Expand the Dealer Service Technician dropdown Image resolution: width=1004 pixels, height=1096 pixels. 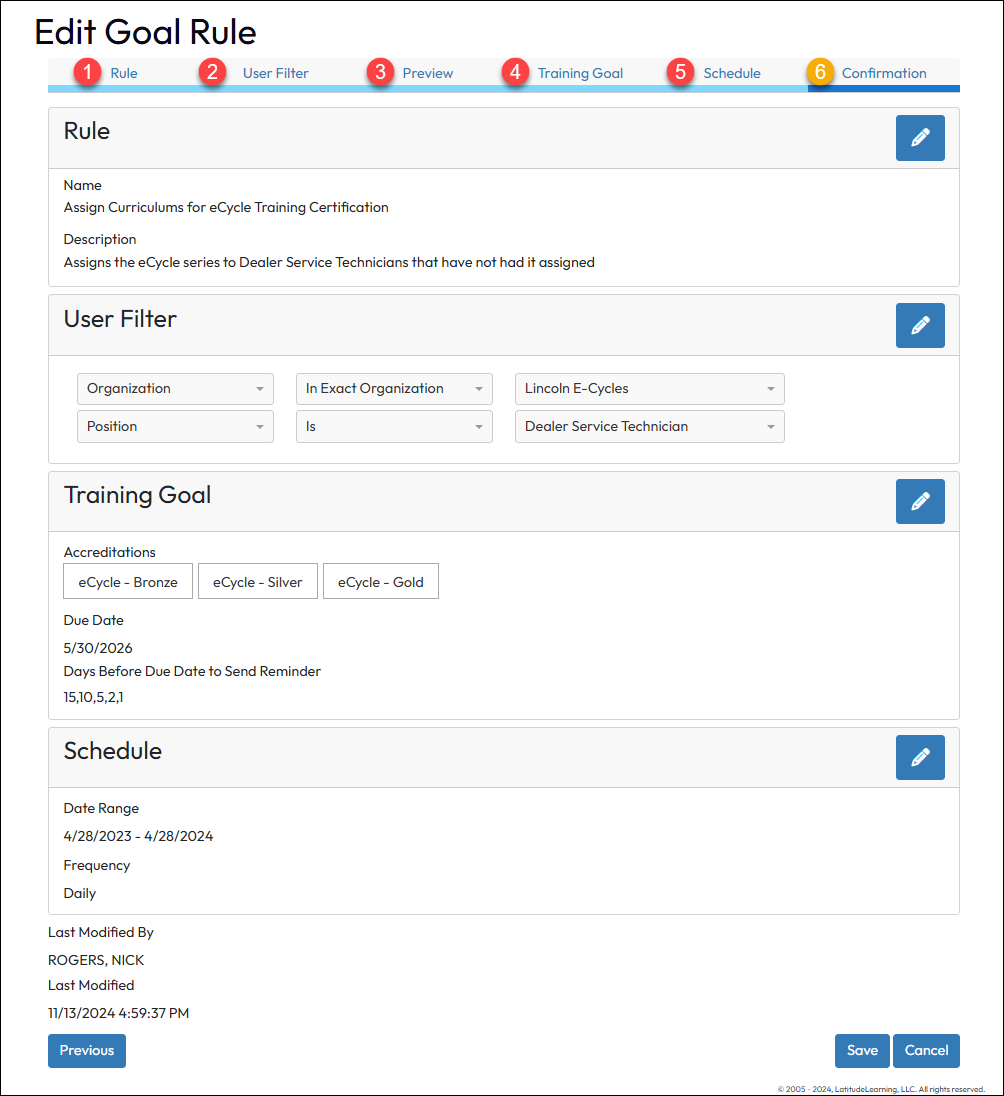(x=649, y=426)
